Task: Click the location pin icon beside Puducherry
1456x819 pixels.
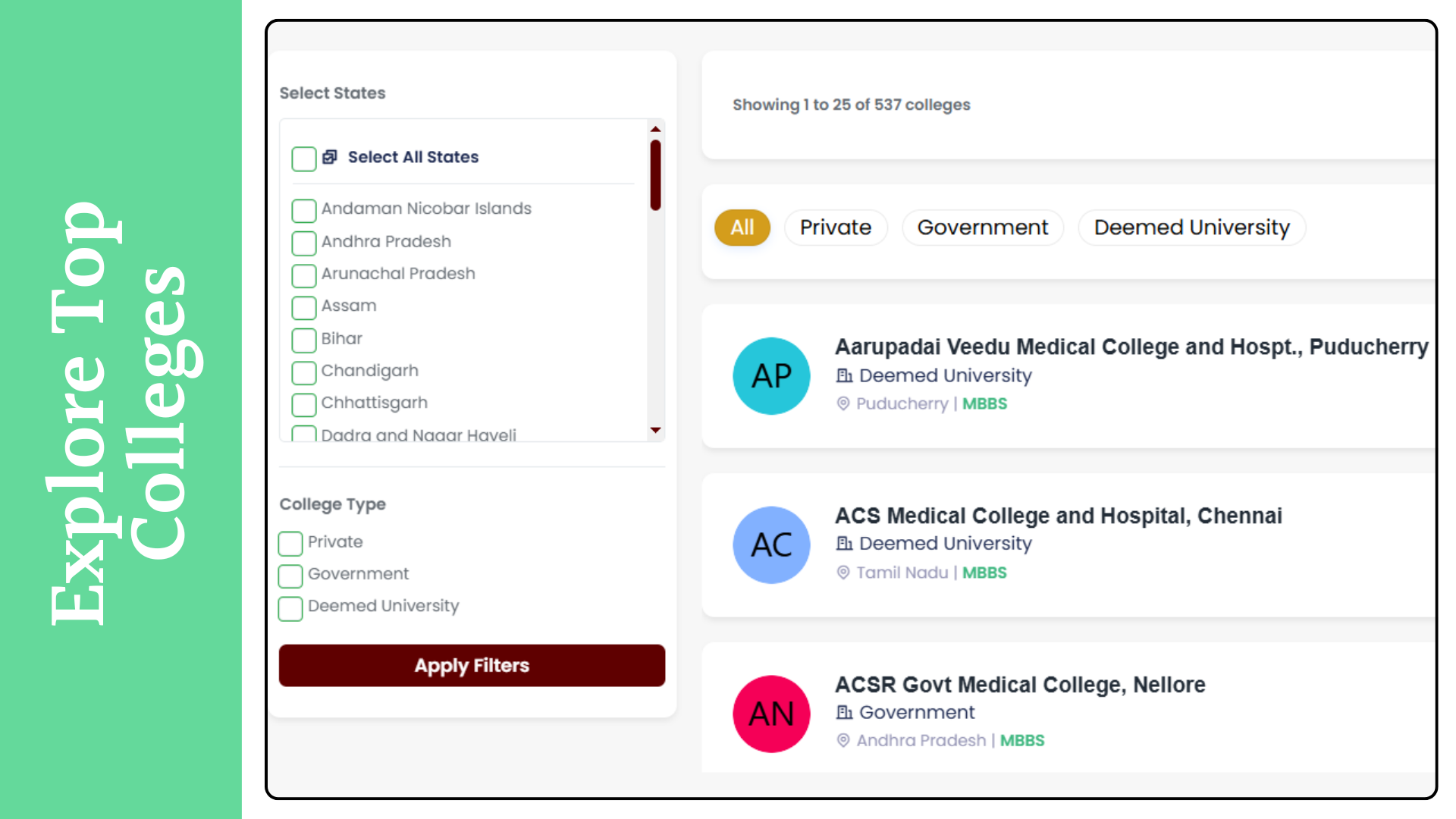Action: (843, 403)
